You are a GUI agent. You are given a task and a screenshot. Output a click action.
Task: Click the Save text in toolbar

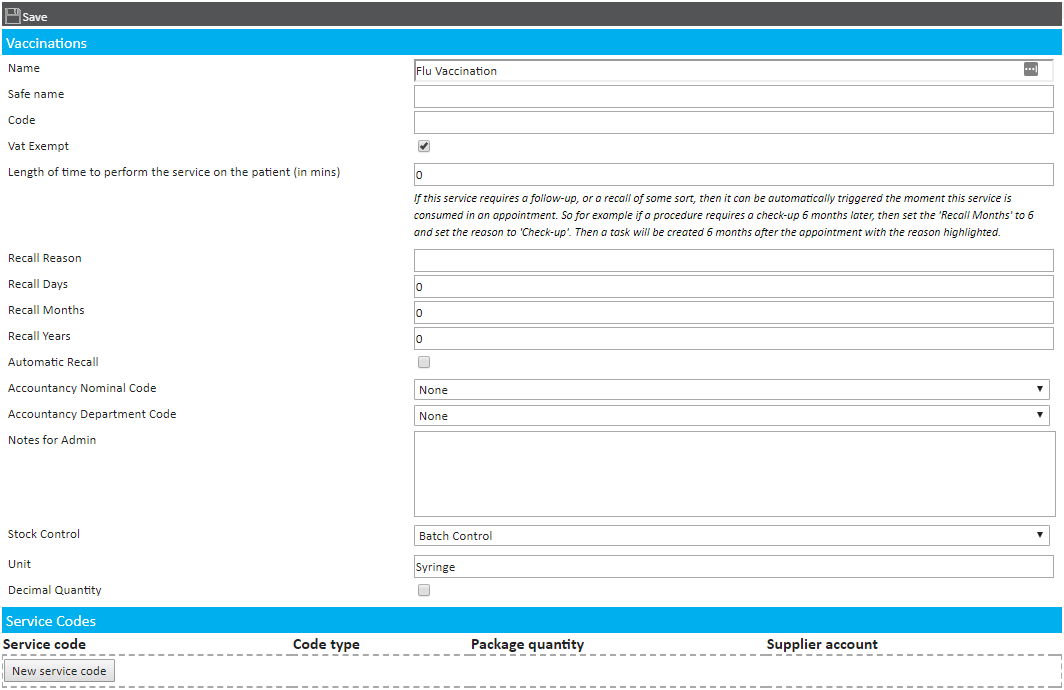35,17
